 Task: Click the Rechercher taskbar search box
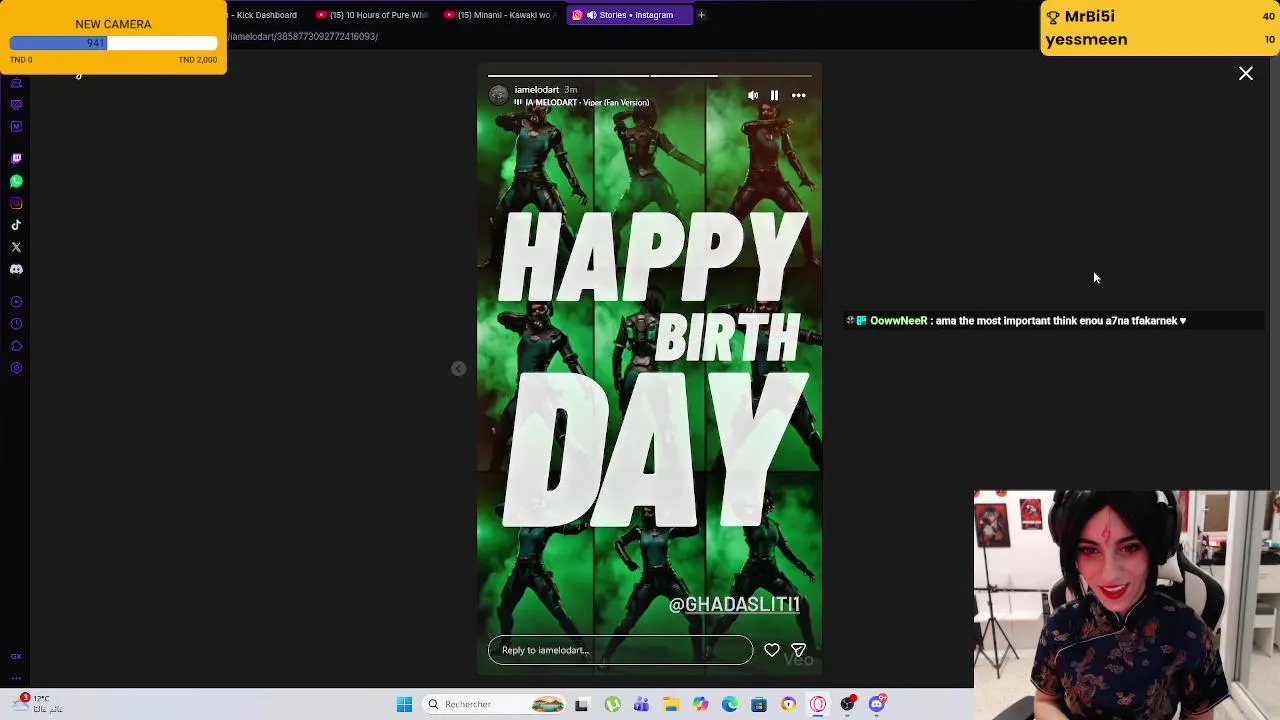pos(495,705)
